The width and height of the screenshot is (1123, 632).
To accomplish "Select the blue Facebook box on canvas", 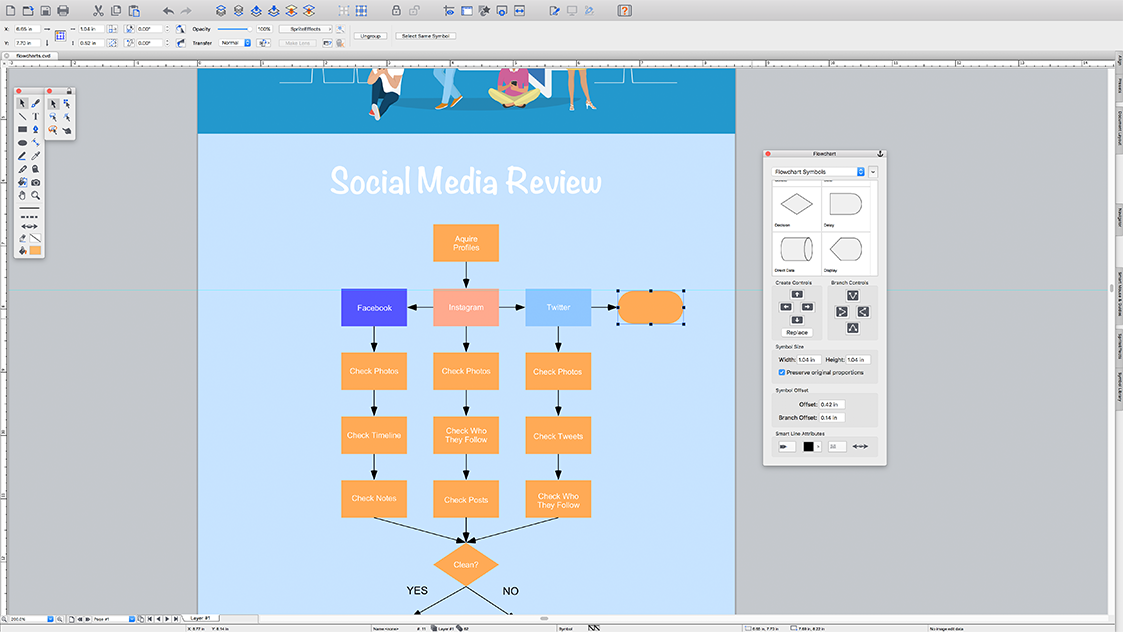I will [374, 307].
